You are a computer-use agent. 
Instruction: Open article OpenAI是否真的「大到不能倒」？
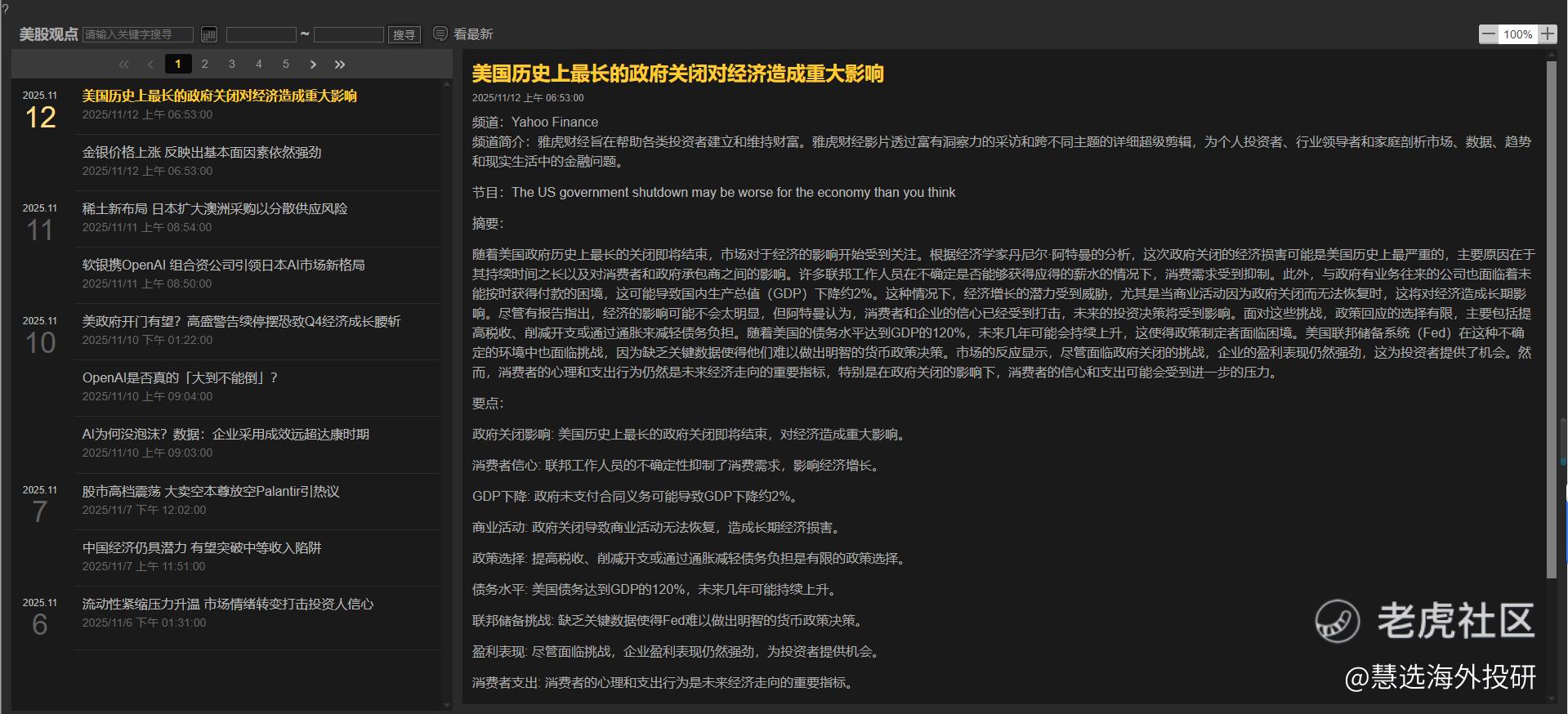tap(181, 377)
